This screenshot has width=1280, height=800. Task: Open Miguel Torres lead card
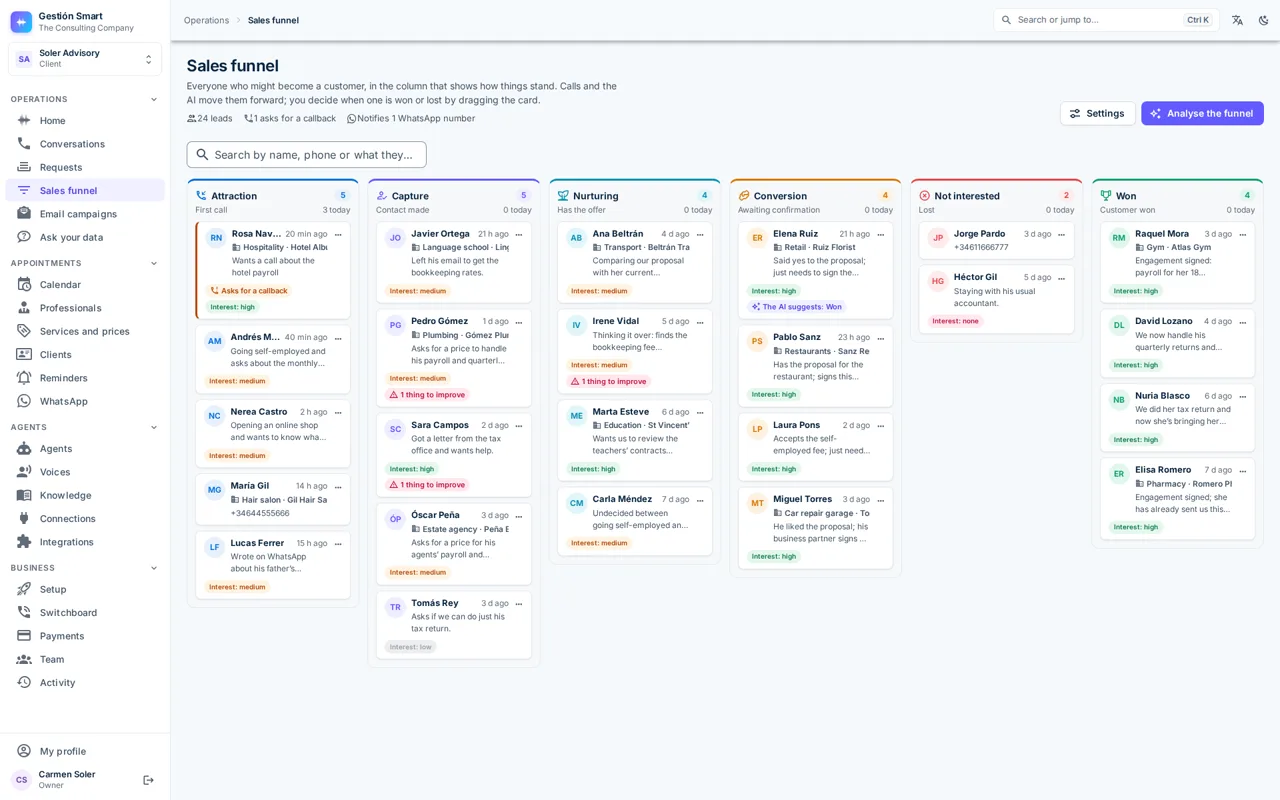815,528
